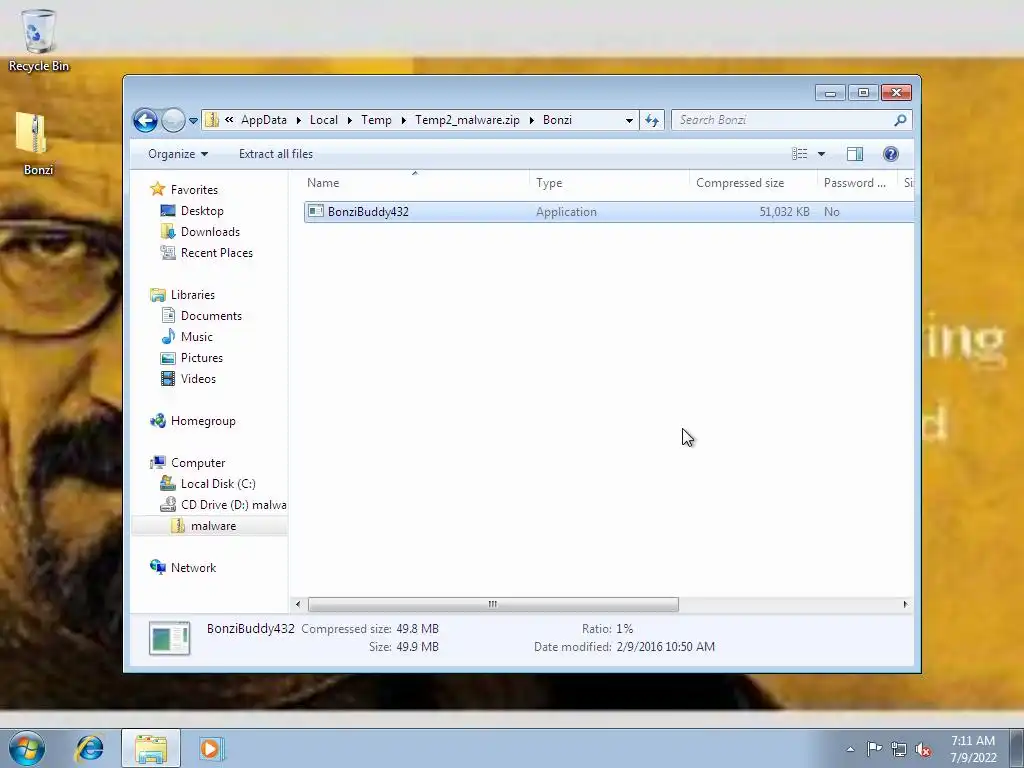Screen dimensions: 1024x768
Task: Select the malware zip folder in tree
Action: [213, 526]
